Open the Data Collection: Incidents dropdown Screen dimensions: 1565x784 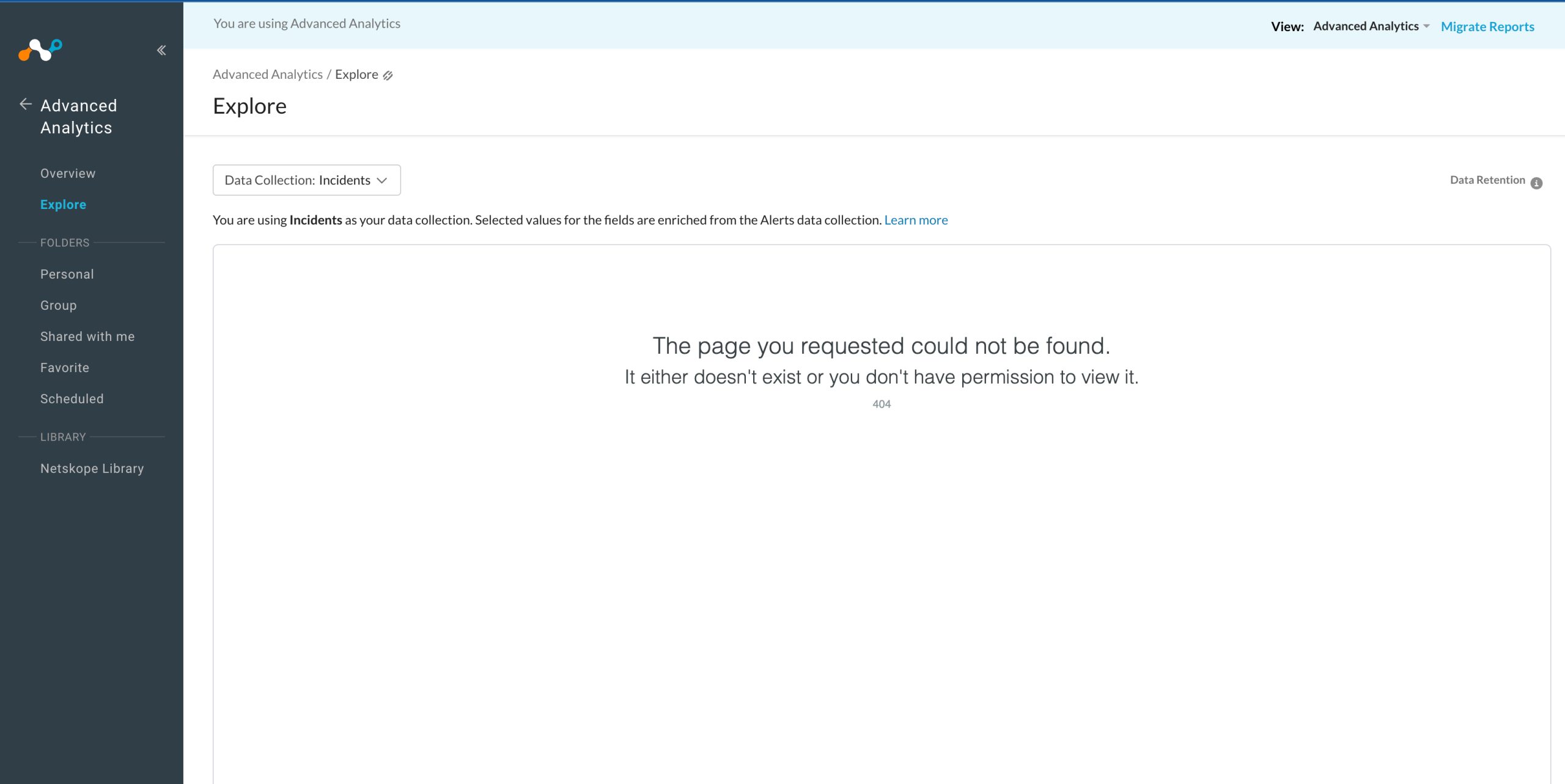click(306, 180)
